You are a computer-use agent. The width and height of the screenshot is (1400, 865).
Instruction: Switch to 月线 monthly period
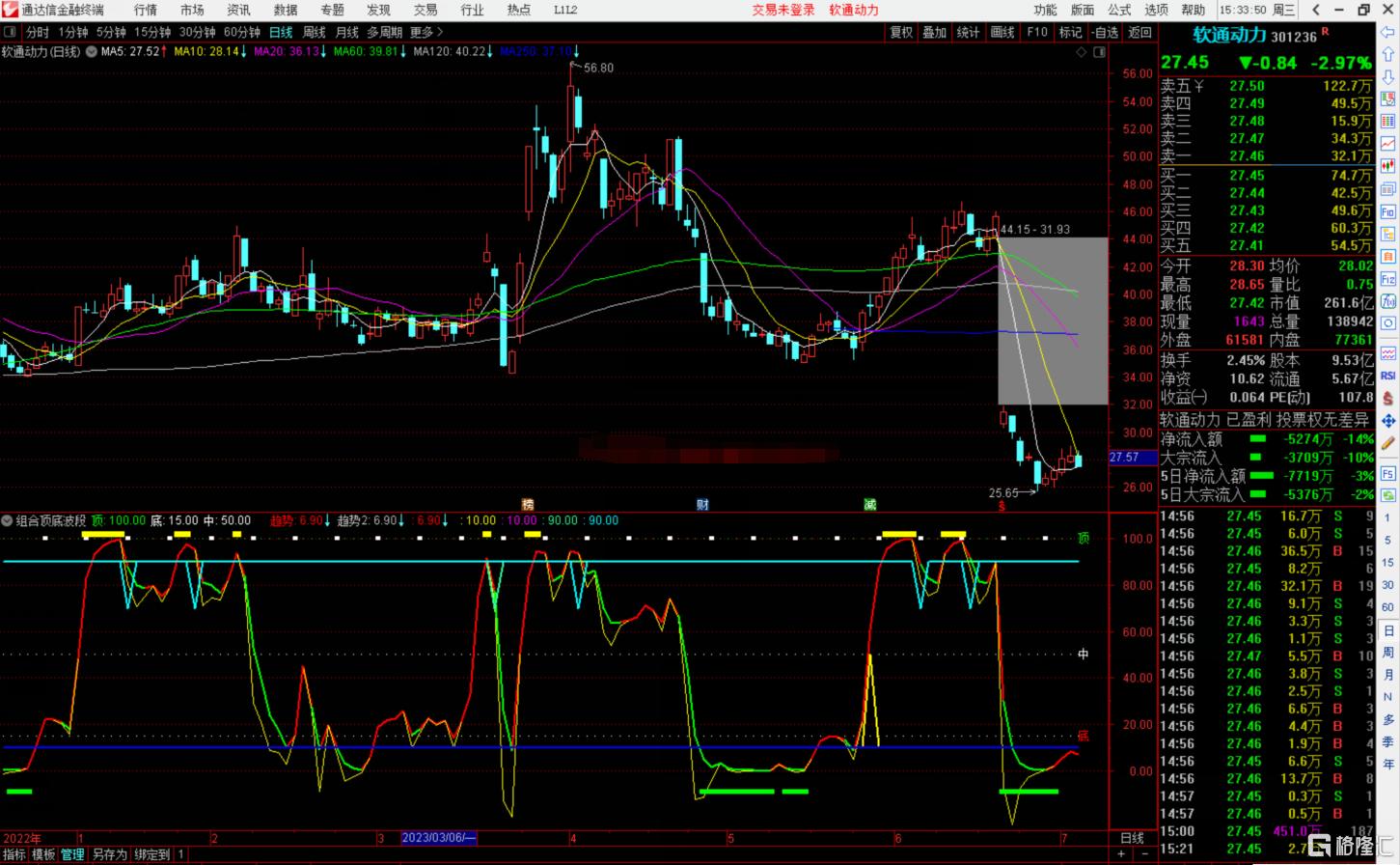(346, 33)
